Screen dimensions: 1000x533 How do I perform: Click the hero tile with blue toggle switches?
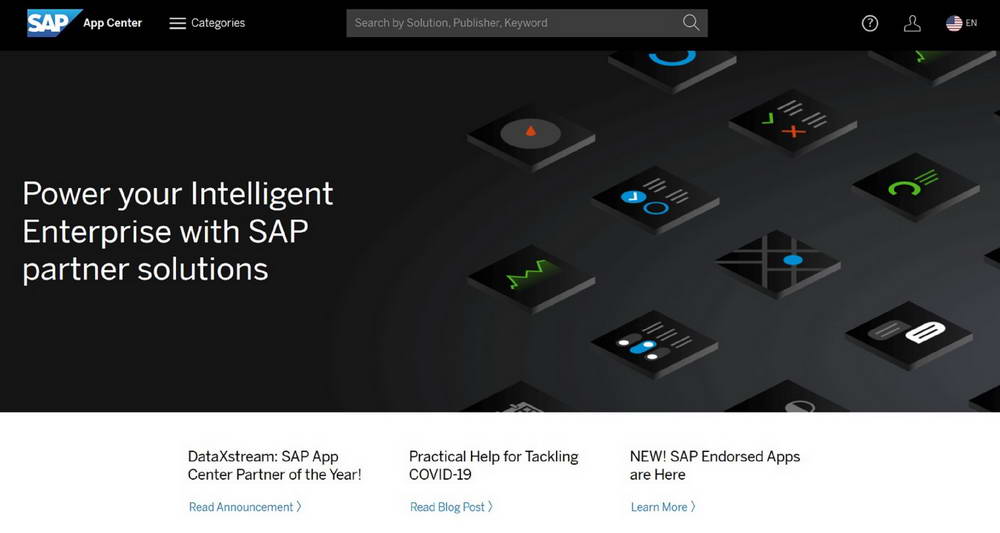(x=653, y=342)
